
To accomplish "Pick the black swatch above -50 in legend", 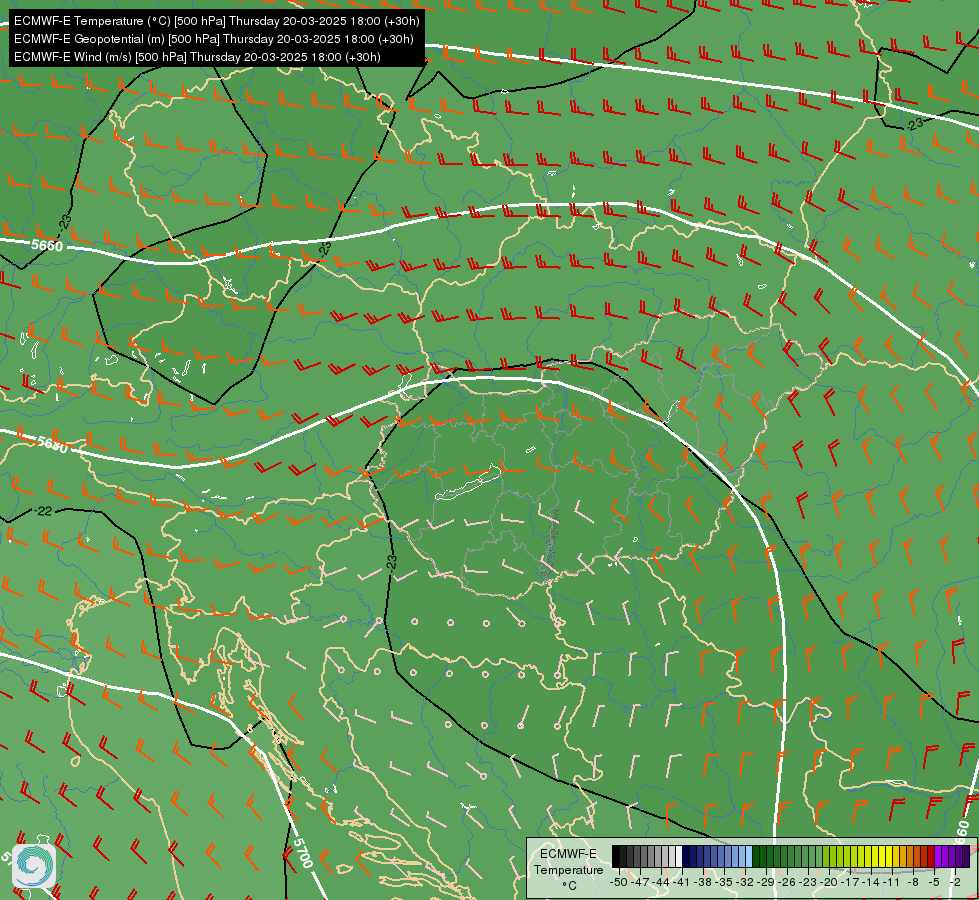I will pos(616,856).
